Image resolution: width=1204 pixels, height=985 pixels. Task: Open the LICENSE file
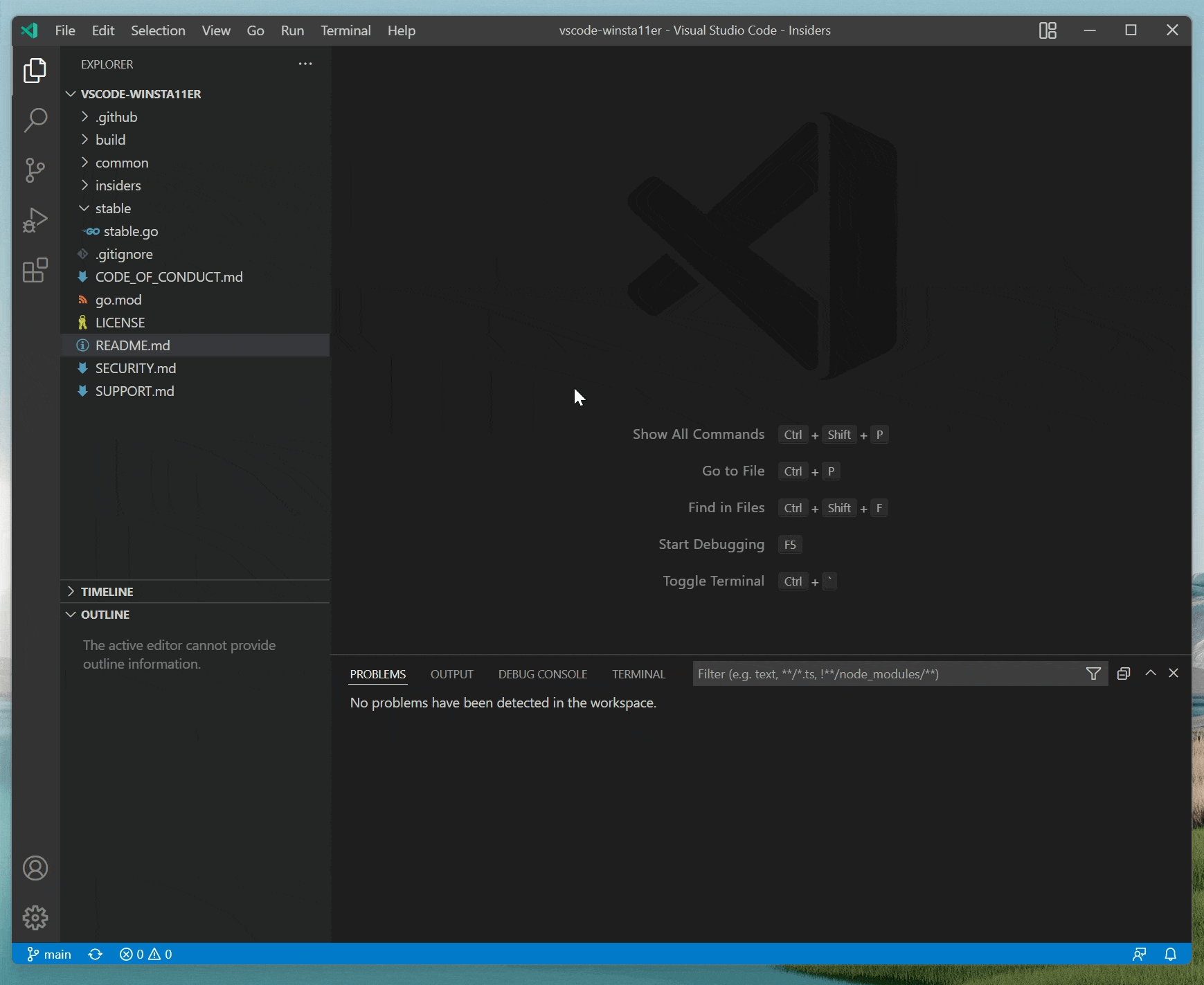[195, 323]
